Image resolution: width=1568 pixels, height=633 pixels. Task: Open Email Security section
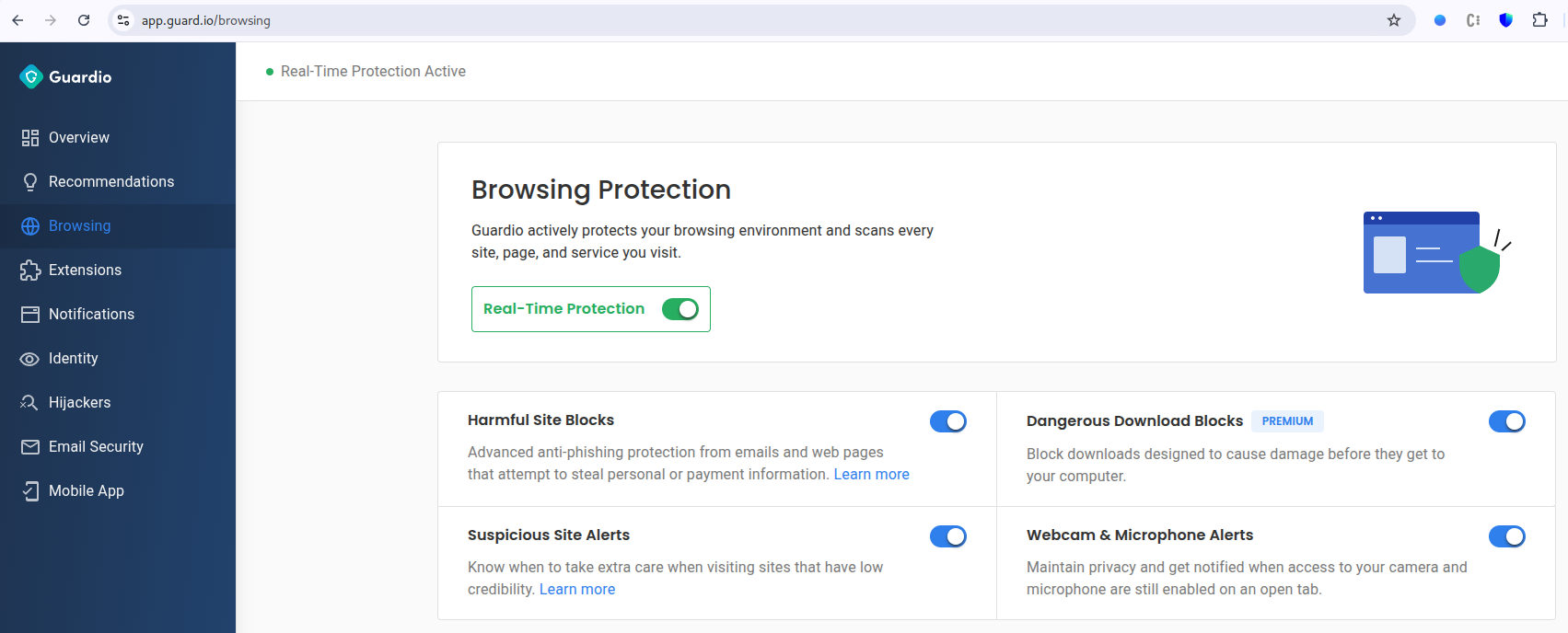click(x=118, y=447)
